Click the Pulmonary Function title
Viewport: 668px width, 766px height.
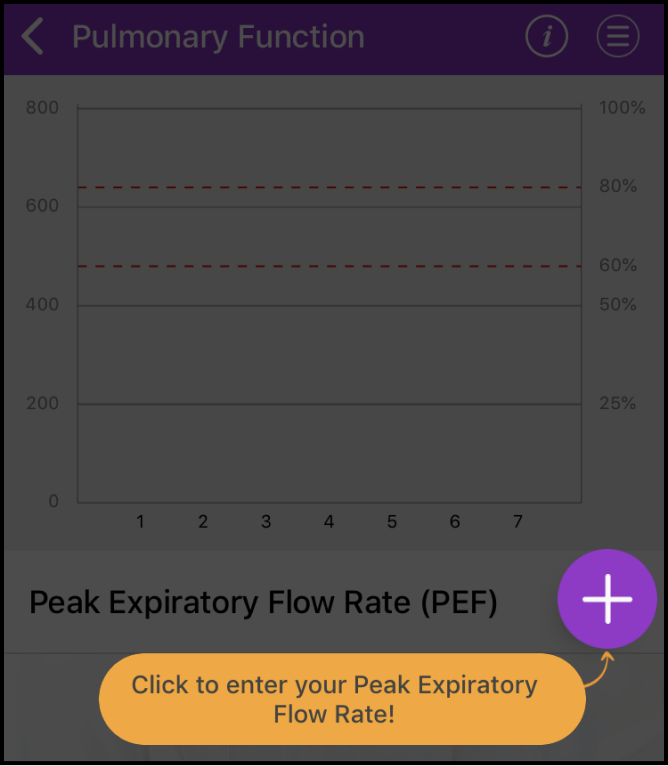218,37
